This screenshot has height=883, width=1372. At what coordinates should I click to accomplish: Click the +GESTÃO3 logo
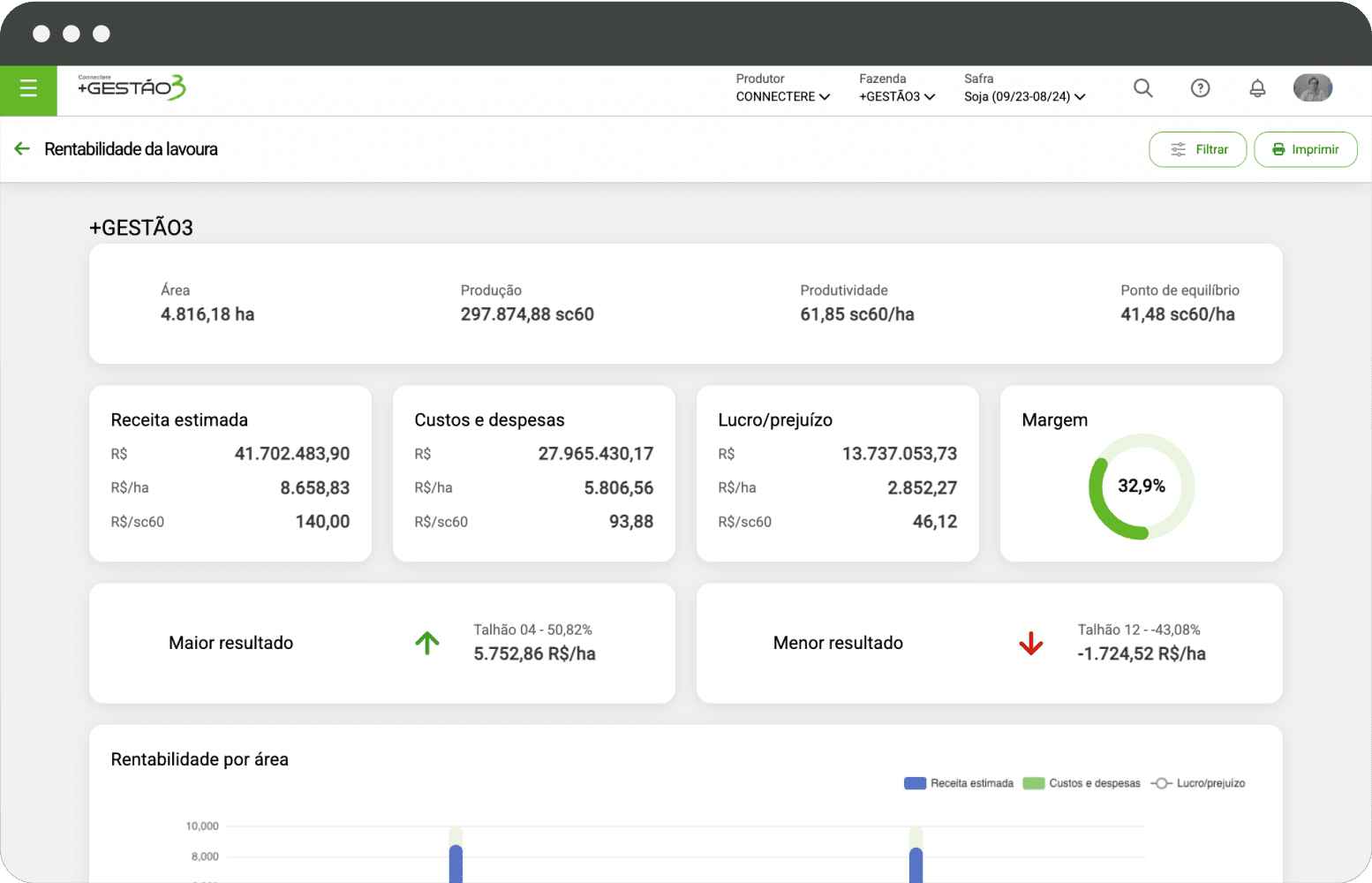(132, 87)
